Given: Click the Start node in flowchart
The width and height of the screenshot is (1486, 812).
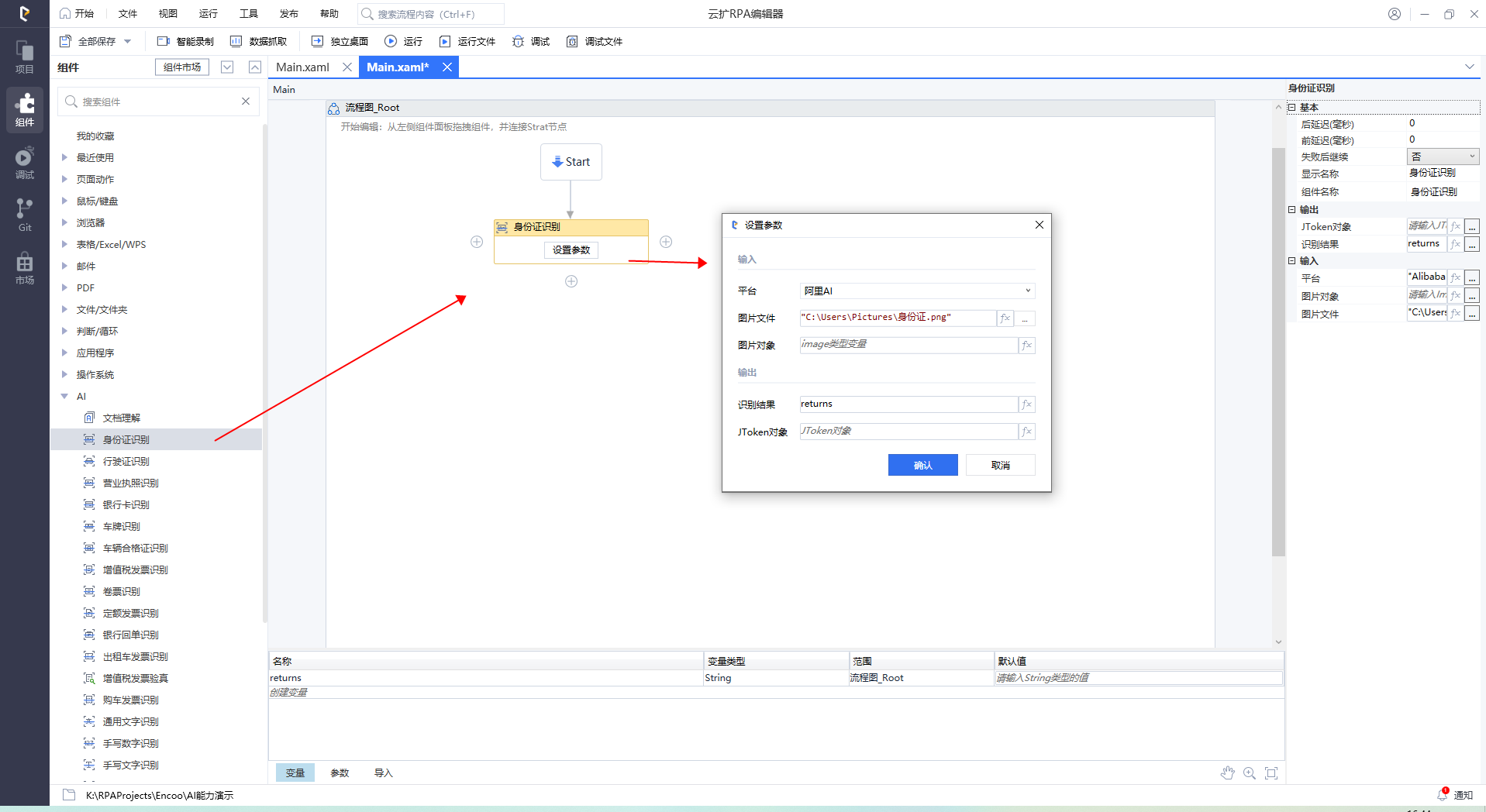Looking at the screenshot, I should tap(571, 162).
